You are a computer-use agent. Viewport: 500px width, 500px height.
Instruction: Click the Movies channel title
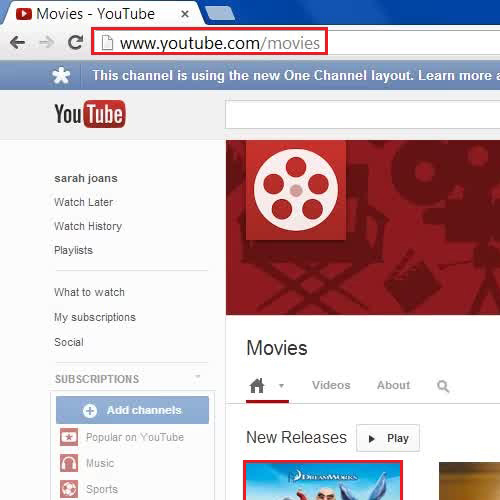click(x=277, y=348)
